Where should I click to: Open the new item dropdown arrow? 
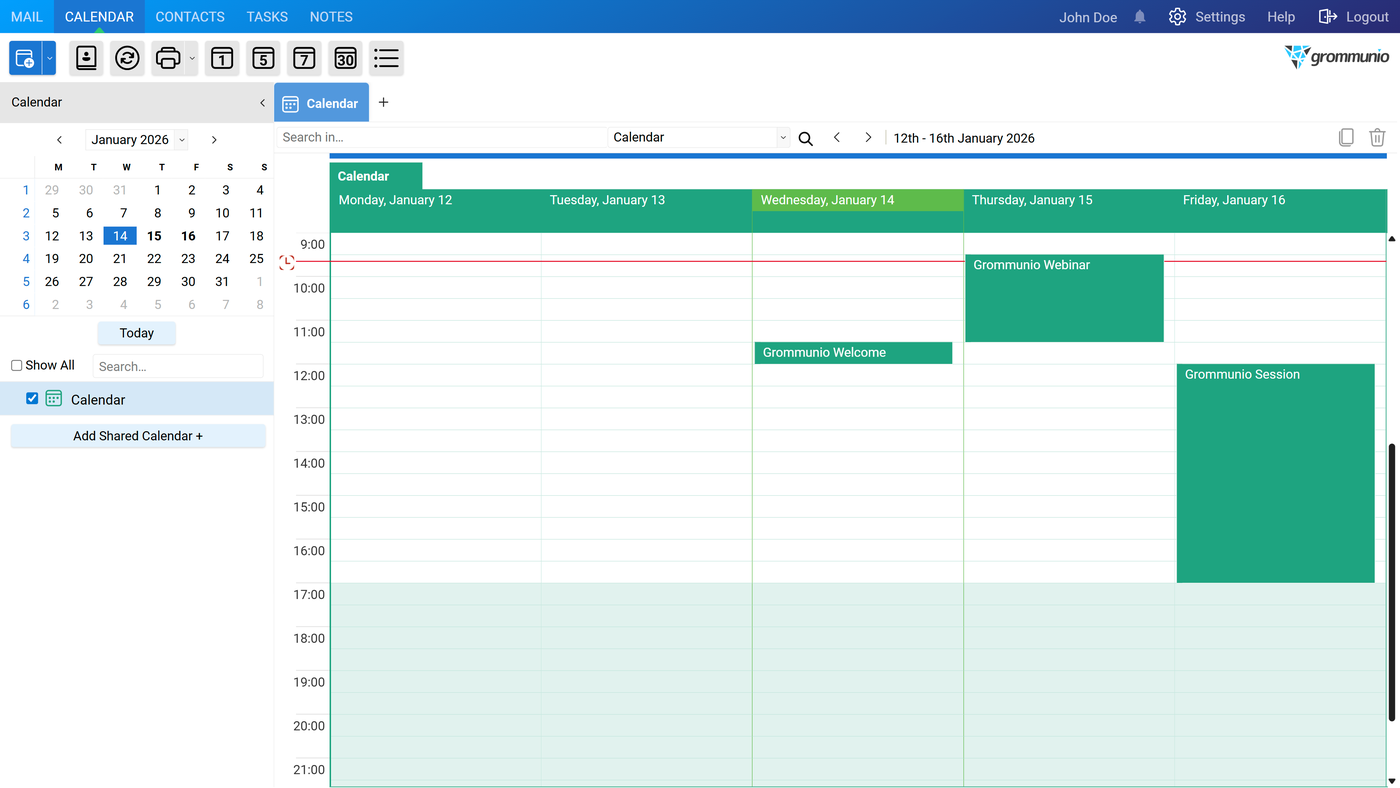coord(49,59)
